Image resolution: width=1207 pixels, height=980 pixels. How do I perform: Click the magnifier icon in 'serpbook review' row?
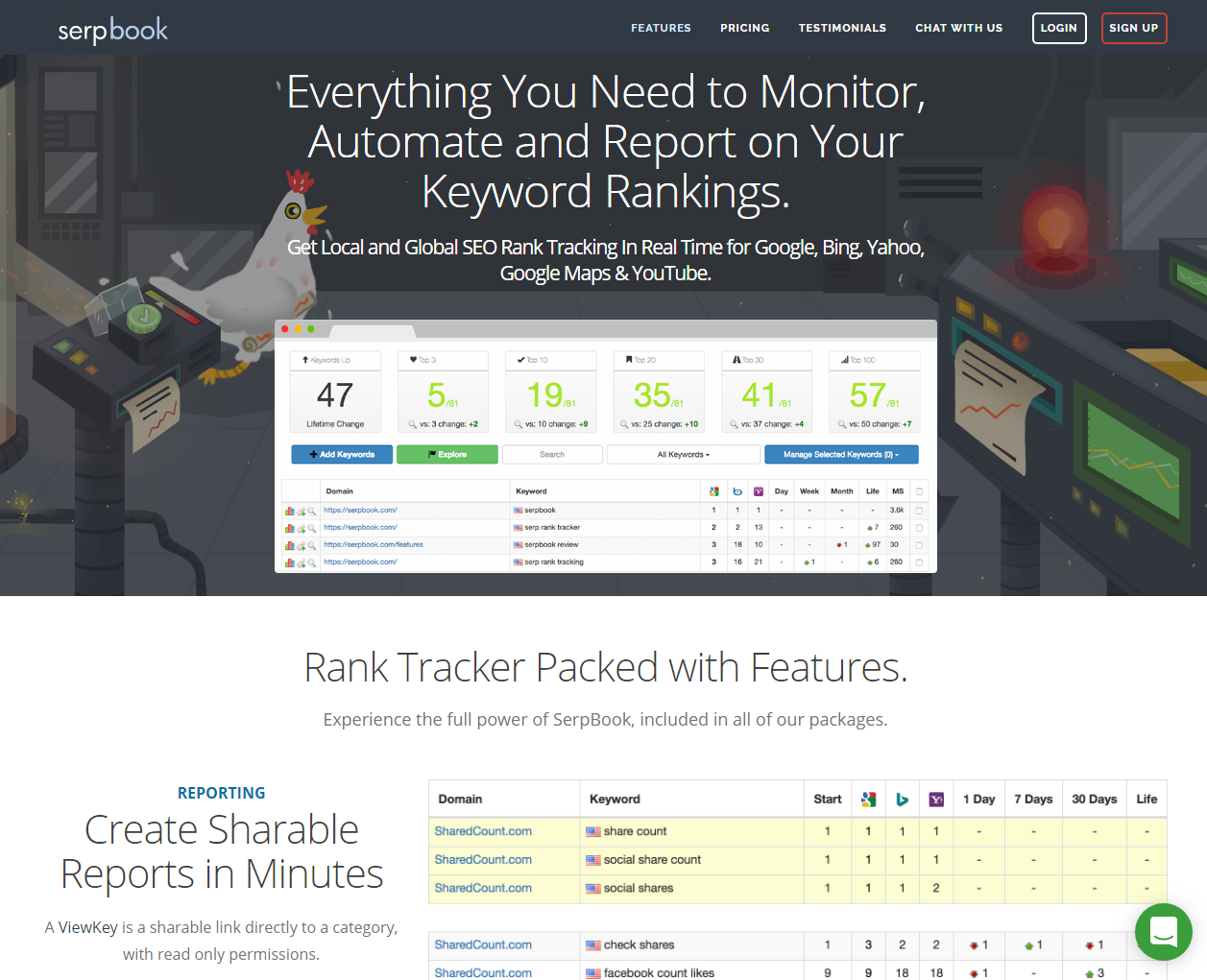[311, 545]
